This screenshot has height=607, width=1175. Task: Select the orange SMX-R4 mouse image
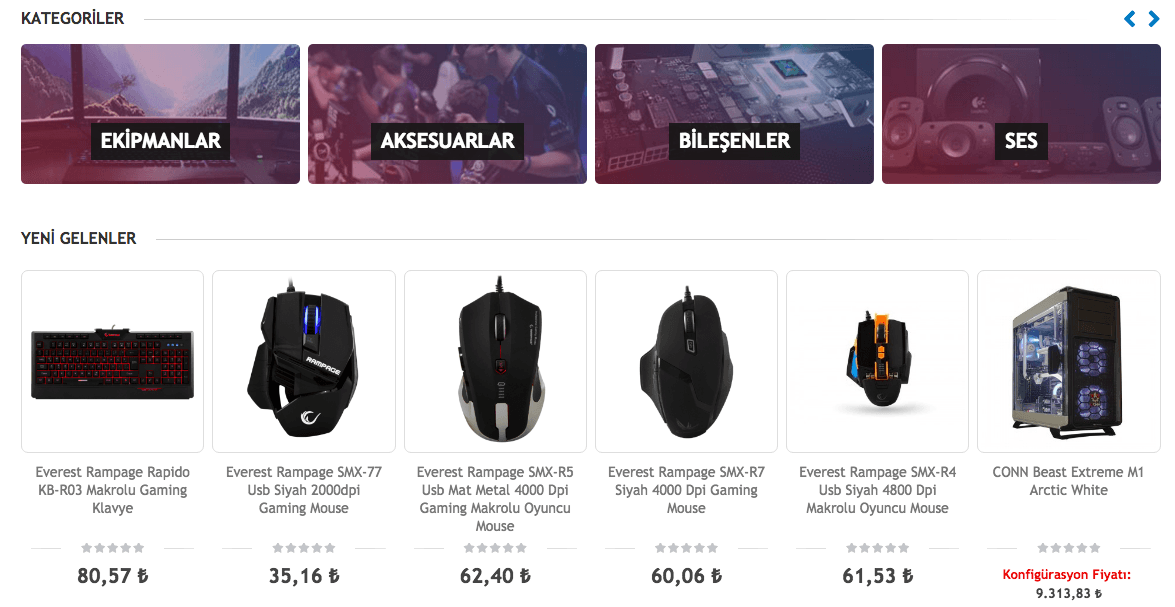pyautogui.click(x=878, y=362)
